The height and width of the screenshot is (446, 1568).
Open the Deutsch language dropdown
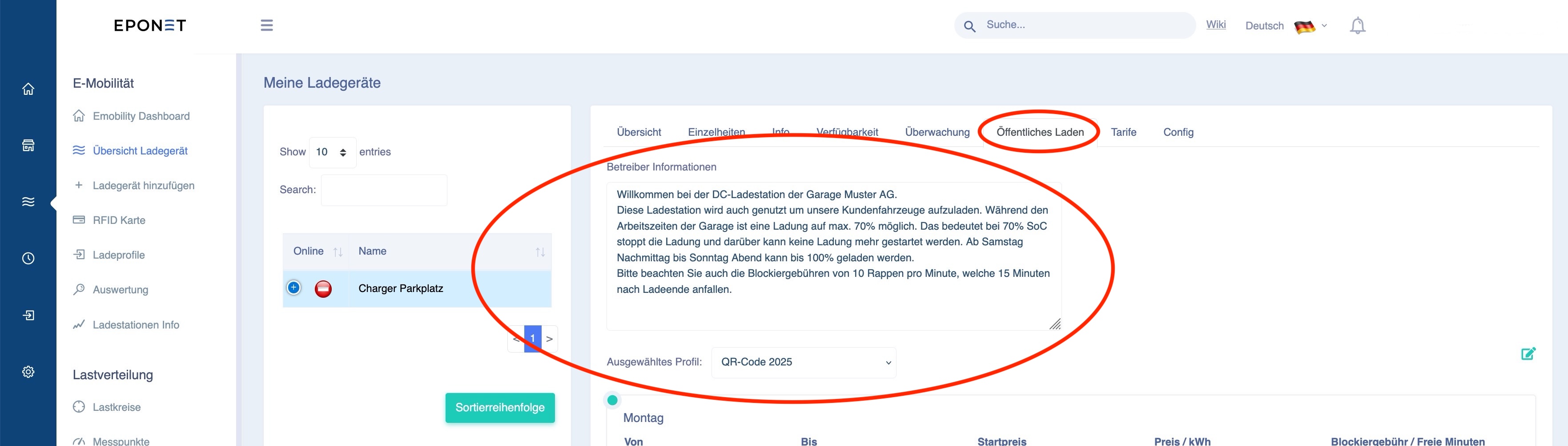(x=1286, y=26)
